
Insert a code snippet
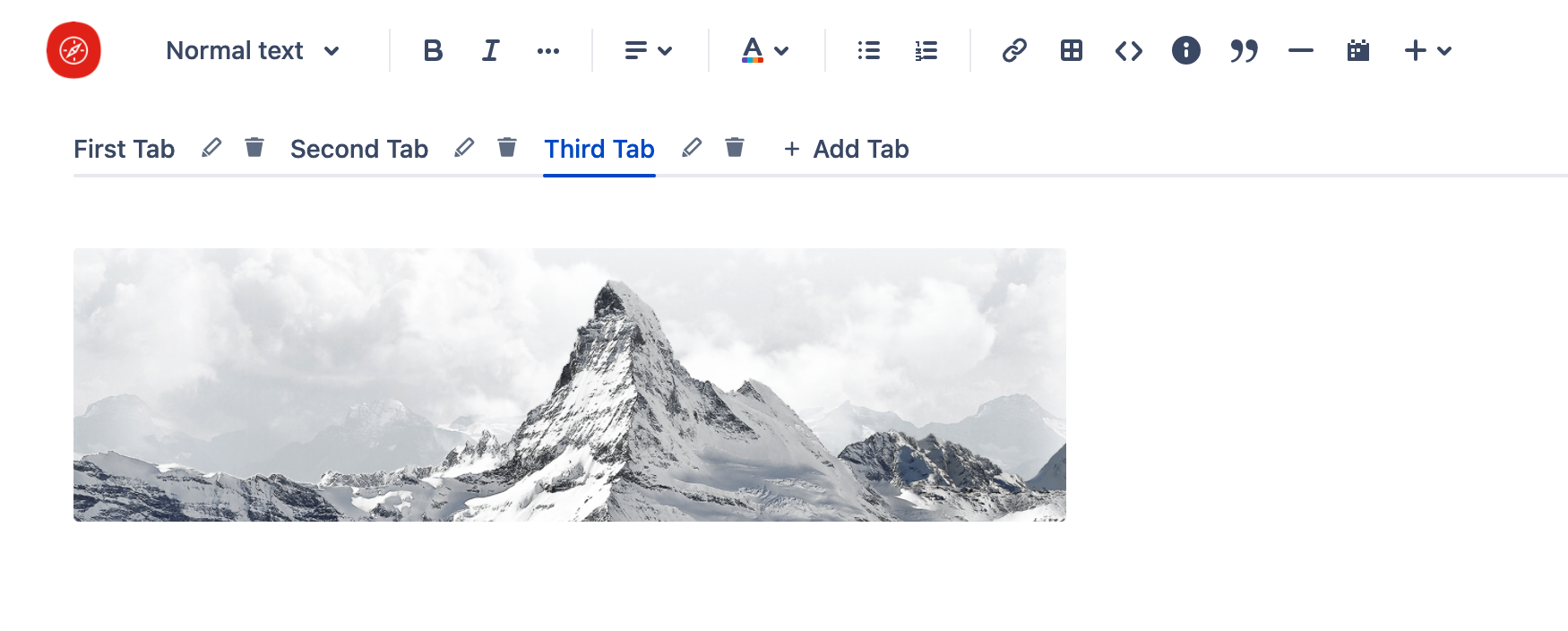point(1129,50)
